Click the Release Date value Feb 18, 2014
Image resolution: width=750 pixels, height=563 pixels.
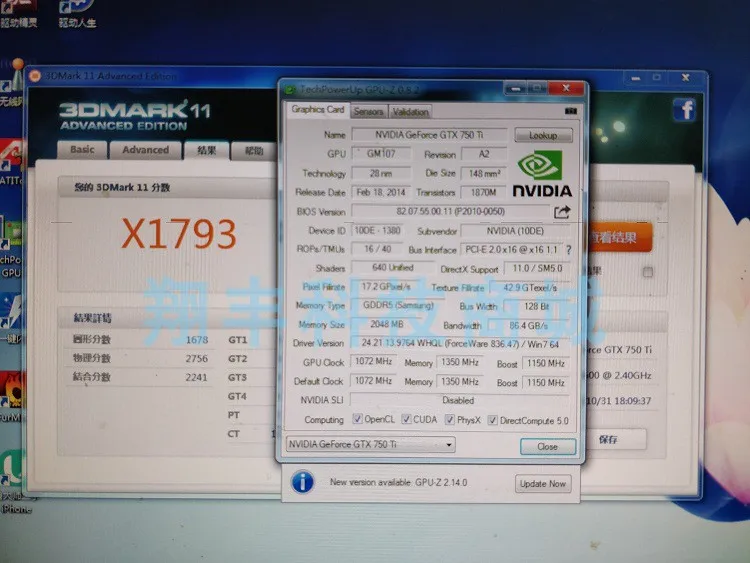[x=381, y=192]
